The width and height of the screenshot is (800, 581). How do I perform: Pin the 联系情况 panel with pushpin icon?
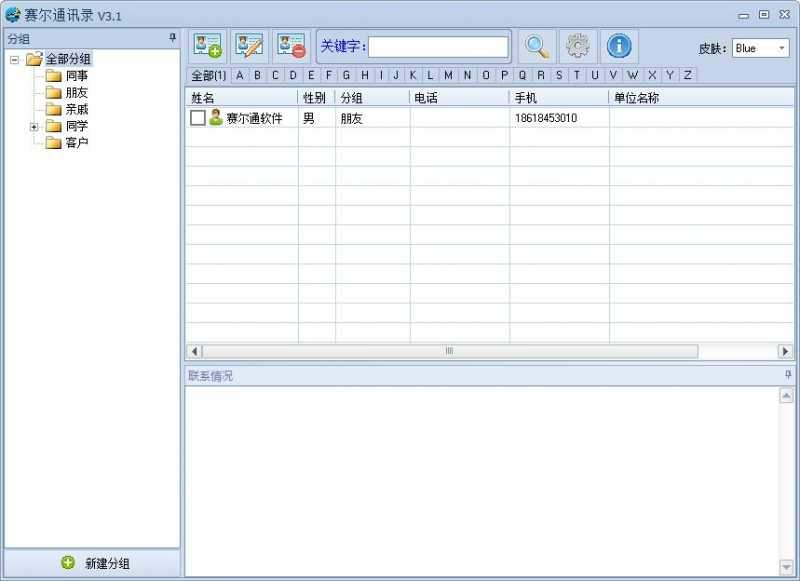[x=788, y=375]
